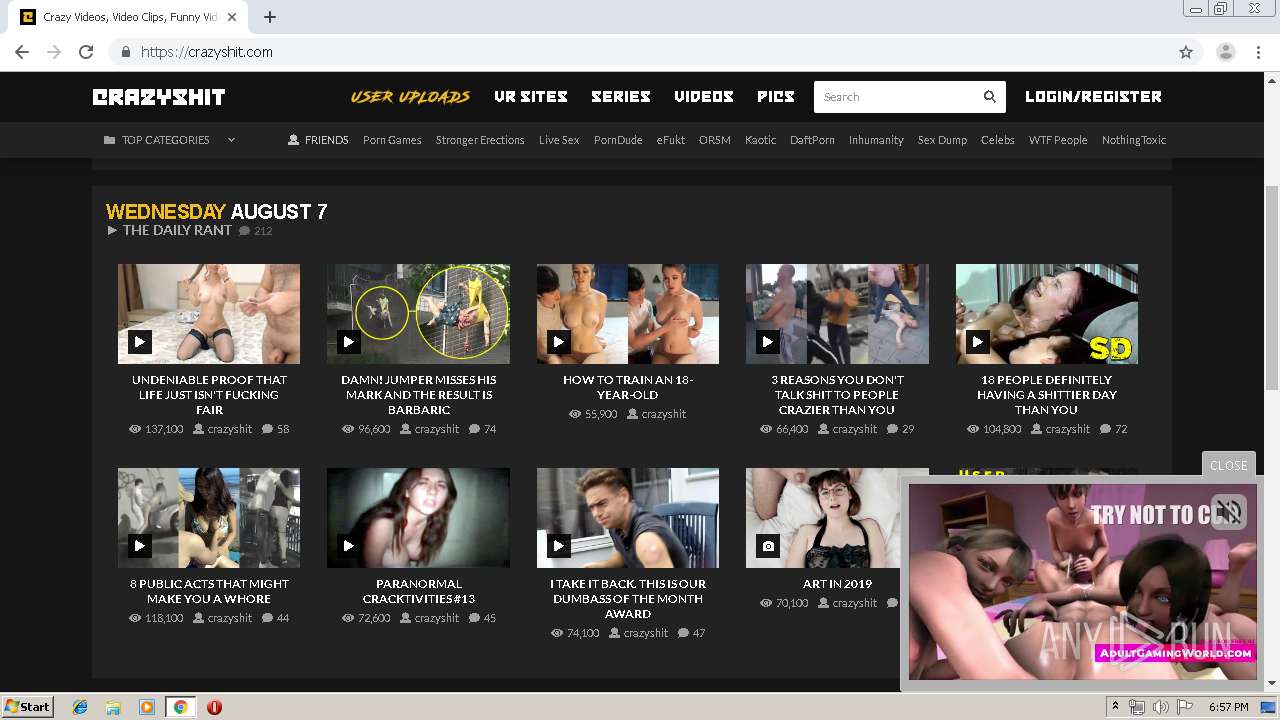The height and width of the screenshot is (720, 1280).
Task: Show hidden tray icons arrow
Action: [1116, 707]
